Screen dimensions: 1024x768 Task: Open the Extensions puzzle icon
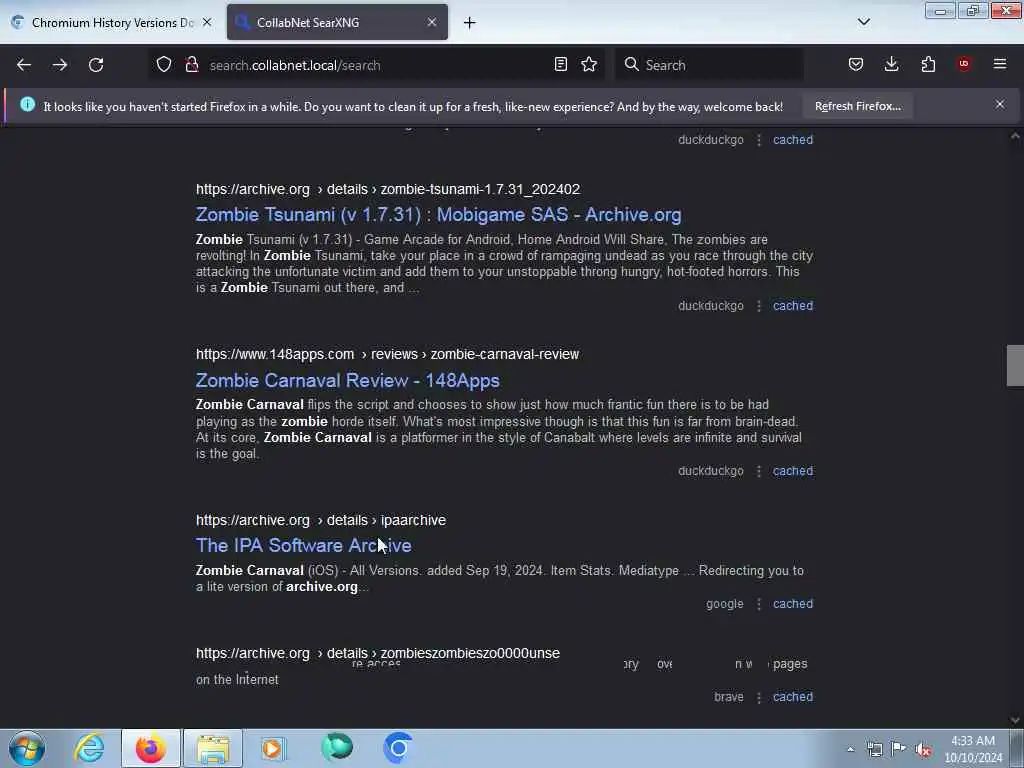coord(928,65)
